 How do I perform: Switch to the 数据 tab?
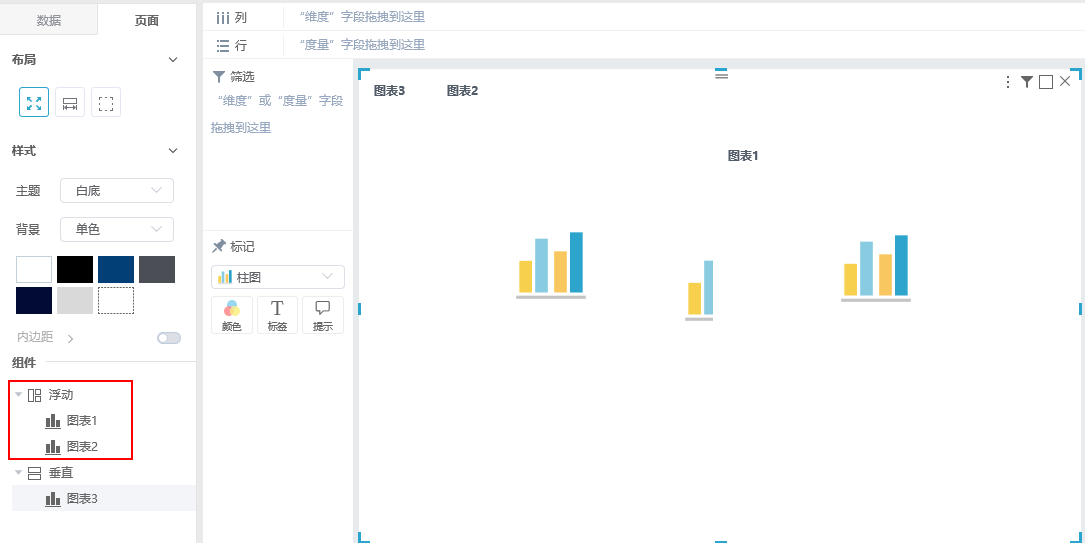point(48,20)
